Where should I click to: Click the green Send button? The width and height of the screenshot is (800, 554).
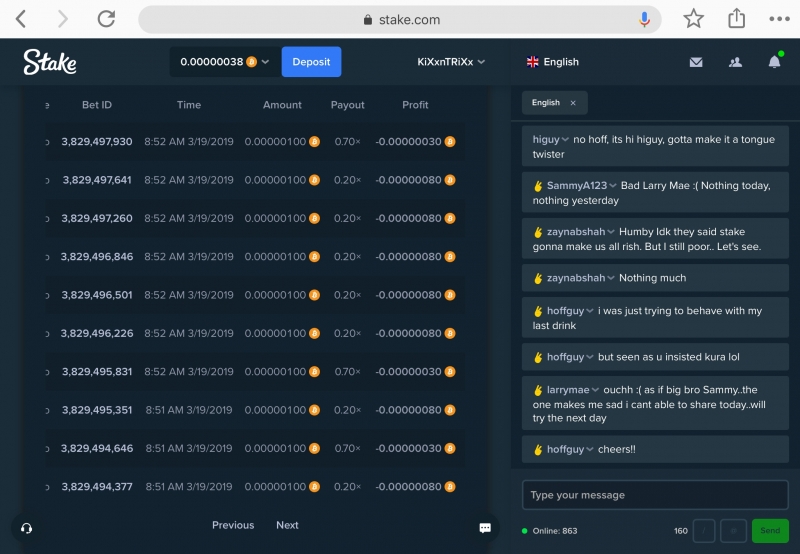(x=770, y=531)
